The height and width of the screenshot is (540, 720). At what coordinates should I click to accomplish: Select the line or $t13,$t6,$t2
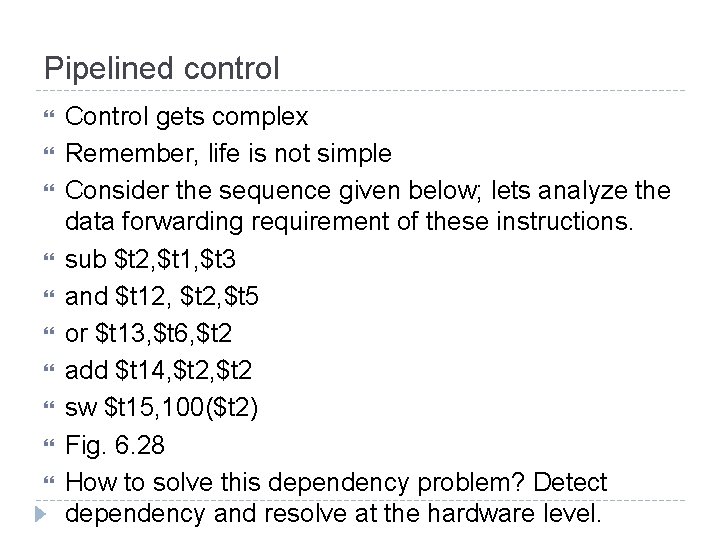click(x=149, y=333)
